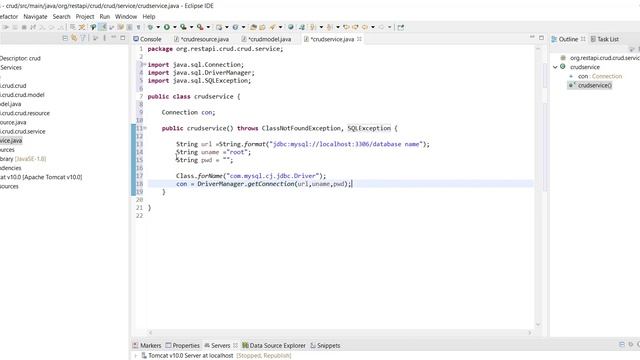
Task: Expand the imports fold at line 3
Action: pyautogui.click(x=144, y=64)
